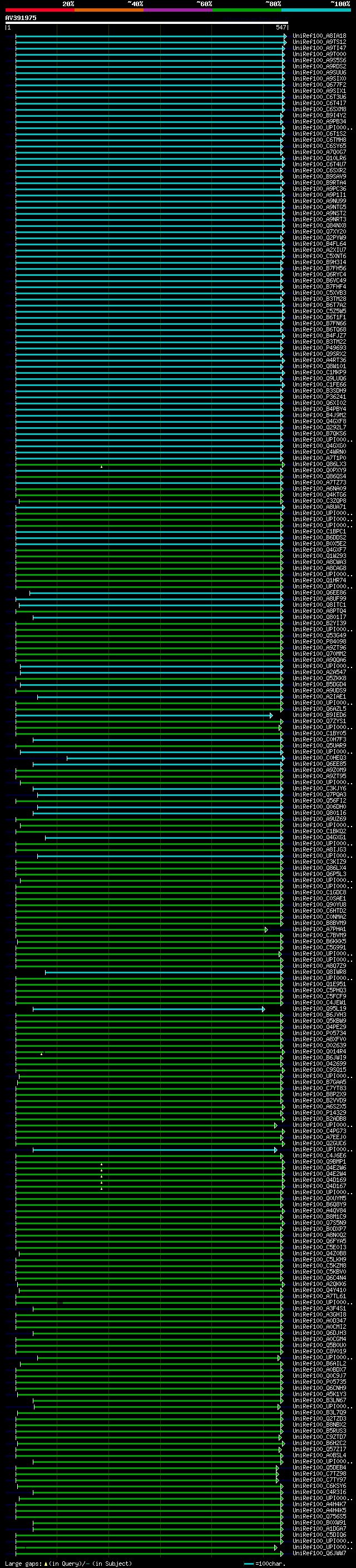
Task: Select the UniRef100_Q84NX8 label
Action: tap(319, 226)
